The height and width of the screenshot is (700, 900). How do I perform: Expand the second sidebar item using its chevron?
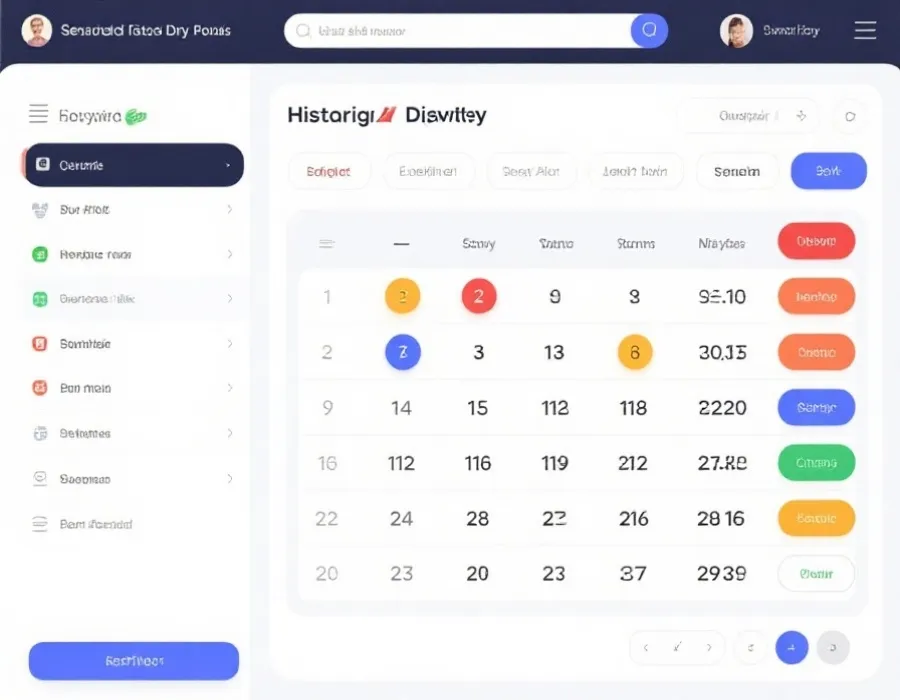[x=230, y=210]
